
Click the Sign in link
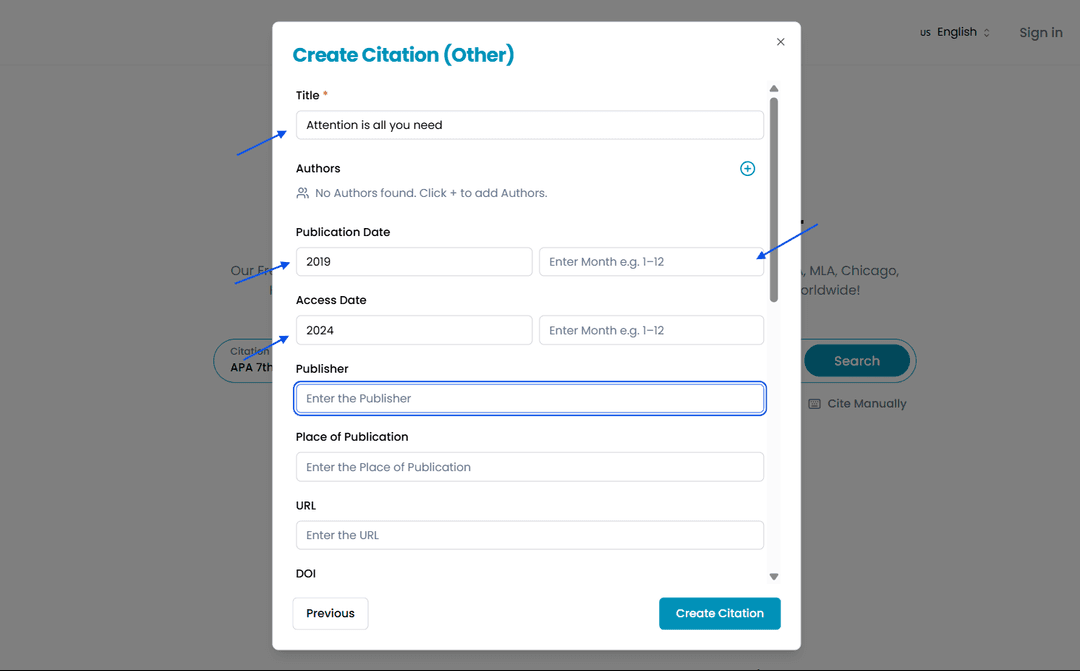point(1040,32)
